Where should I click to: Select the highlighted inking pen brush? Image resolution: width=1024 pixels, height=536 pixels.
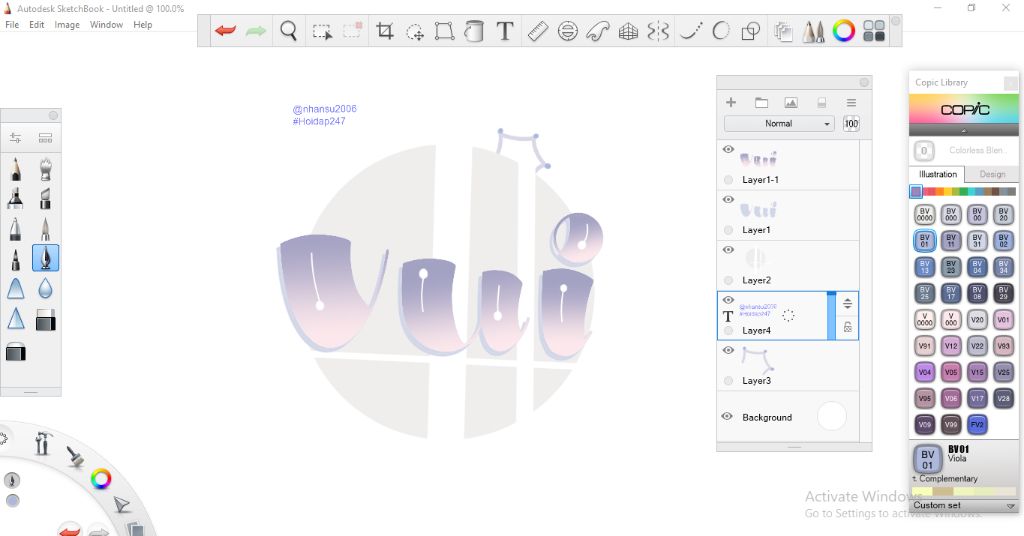click(x=45, y=258)
